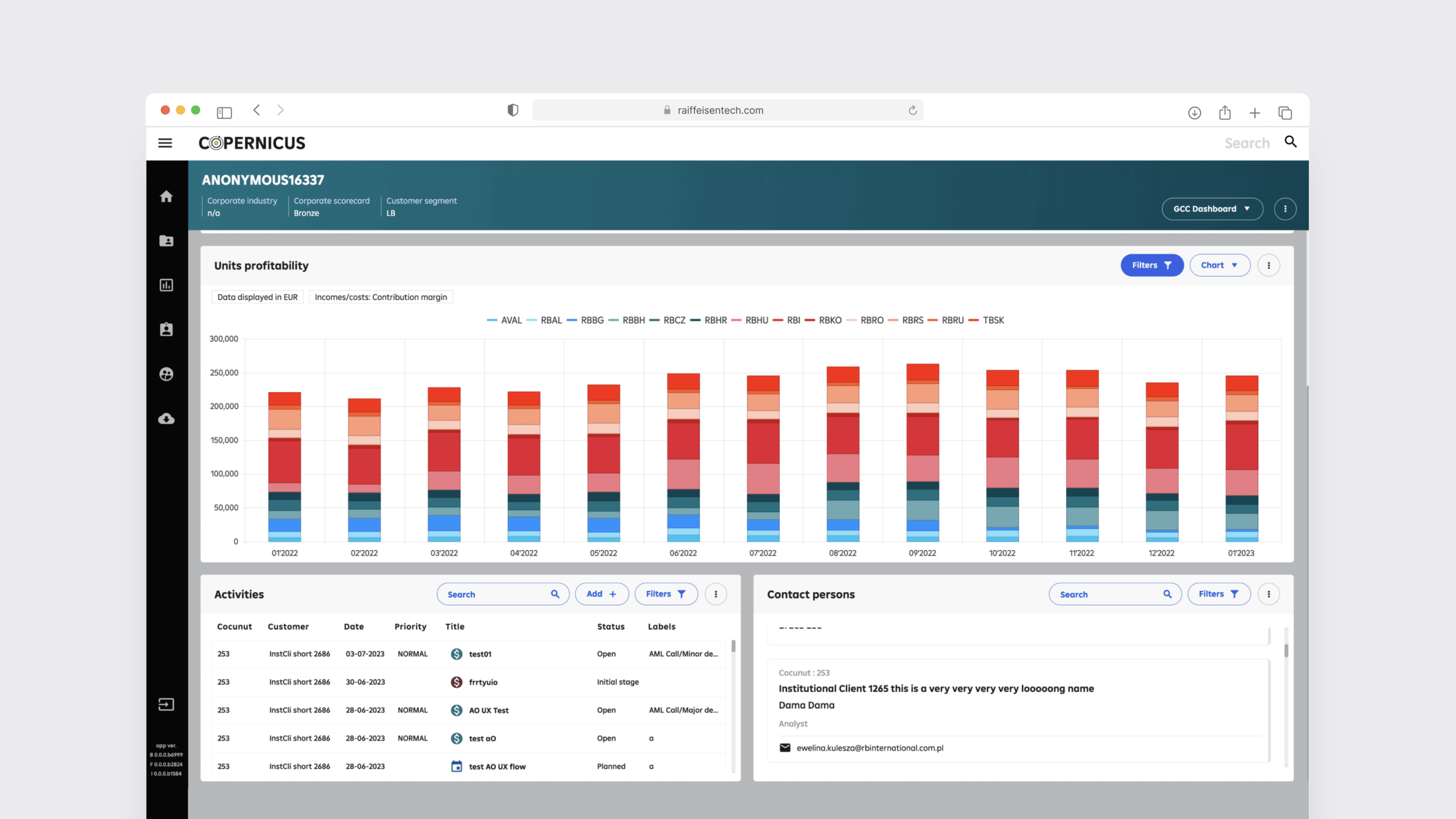Click Add button in Activities panel
Screen dimensions: 1456x819
(602, 594)
